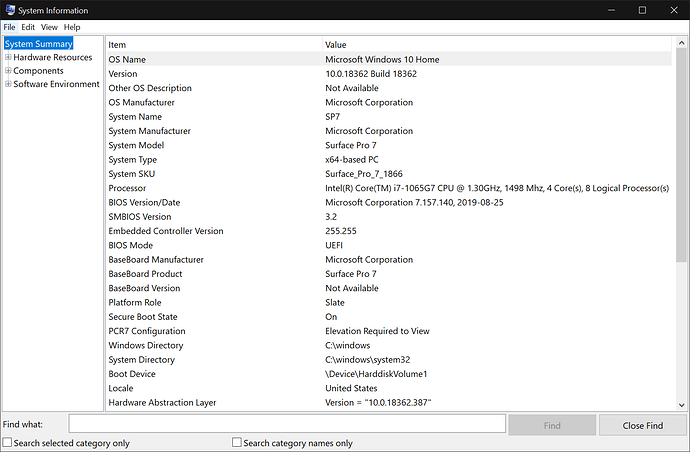Click the Locale item
Viewport: 690px width, 452px height.
tap(121, 388)
